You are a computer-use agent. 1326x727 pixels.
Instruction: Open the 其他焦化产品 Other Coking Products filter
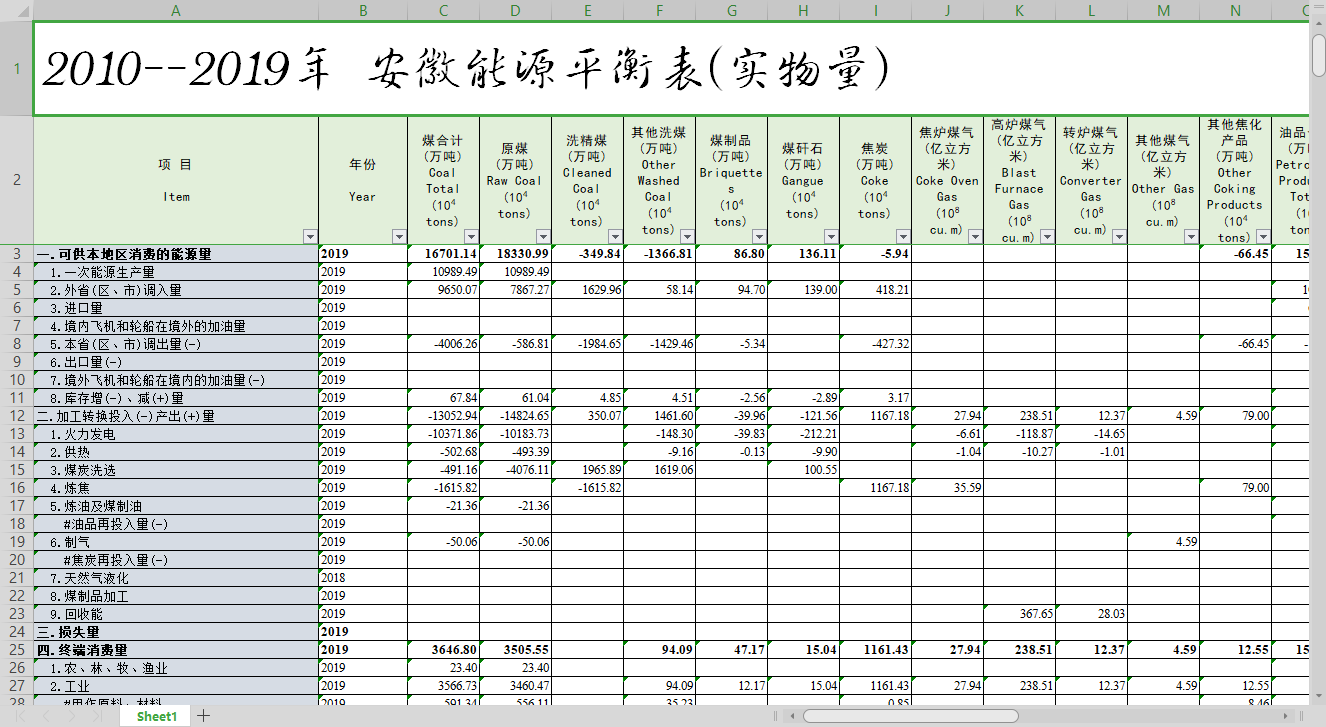coord(1263,237)
